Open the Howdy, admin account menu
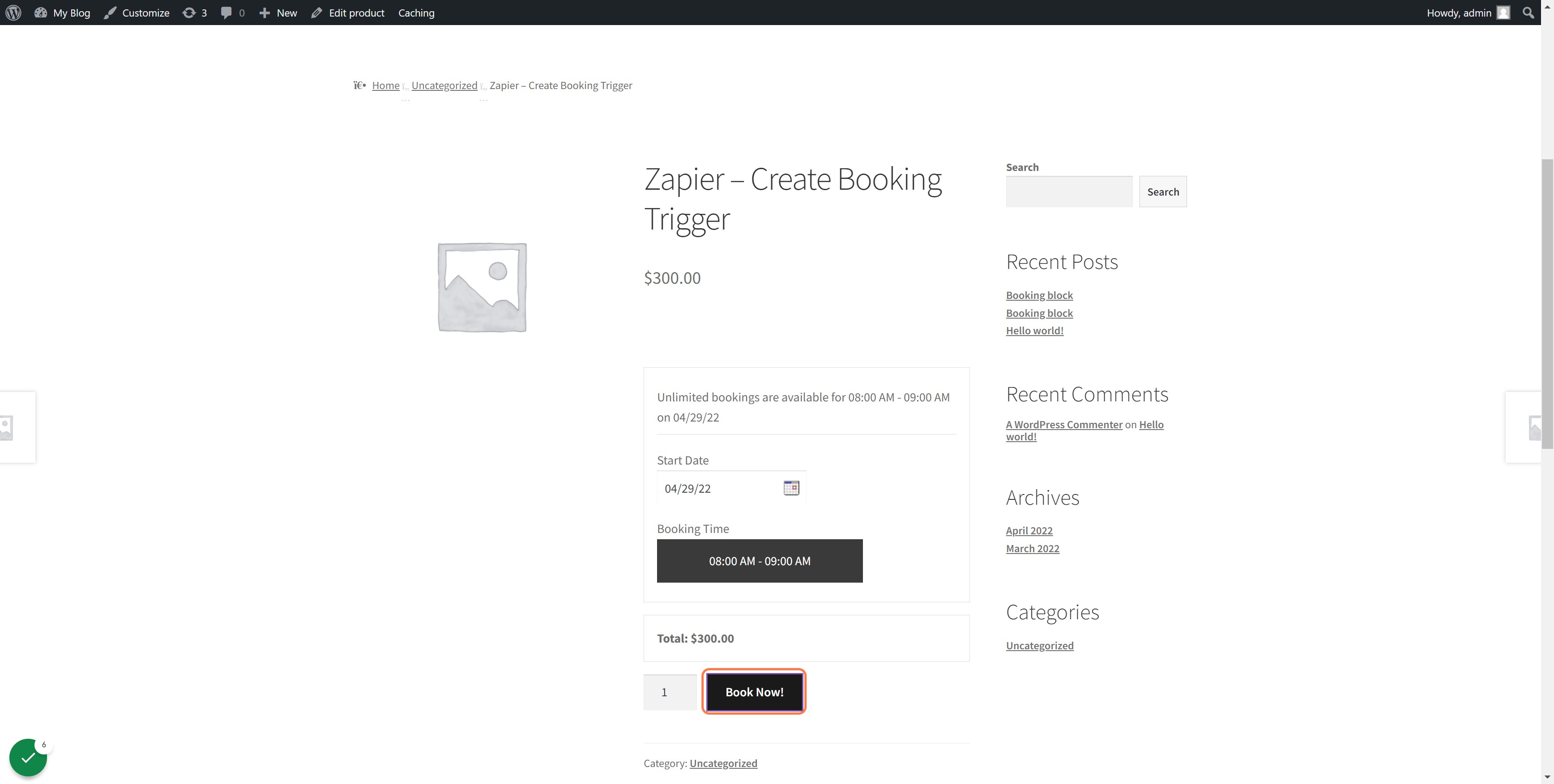 [1469, 13]
